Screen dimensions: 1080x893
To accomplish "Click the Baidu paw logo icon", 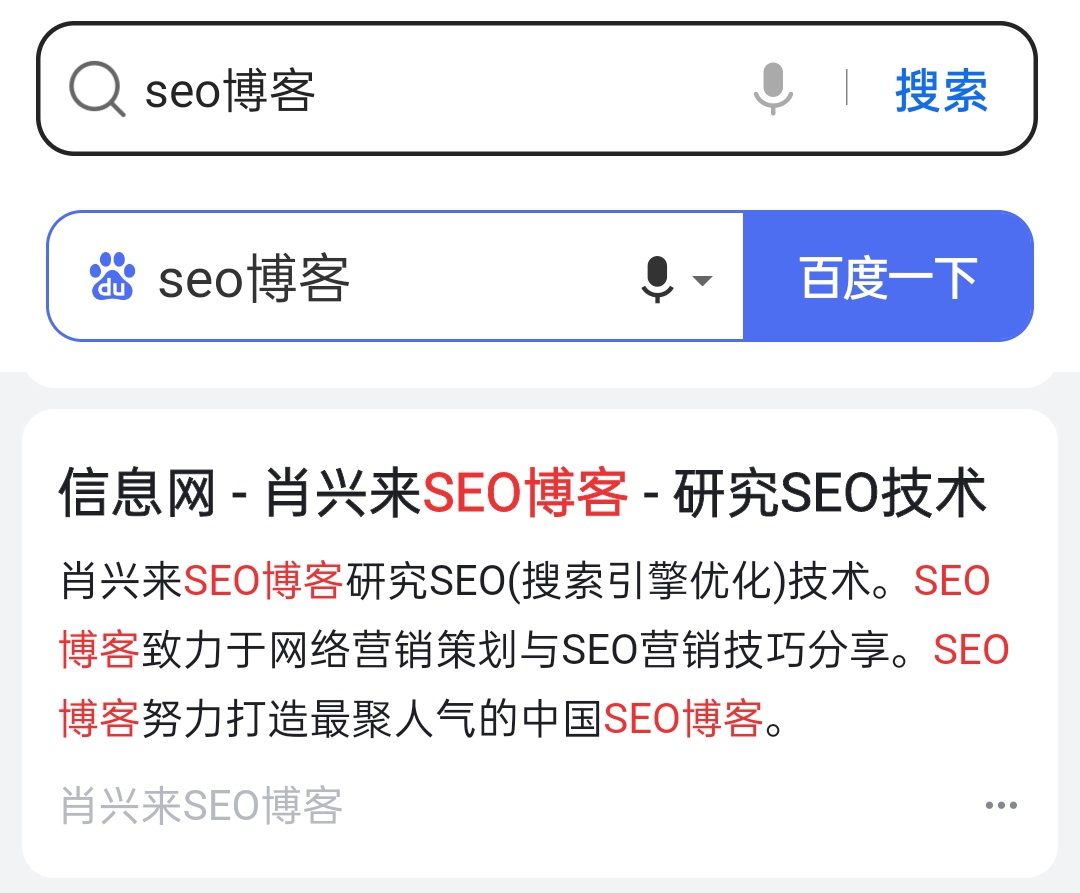I will tap(112, 276).
